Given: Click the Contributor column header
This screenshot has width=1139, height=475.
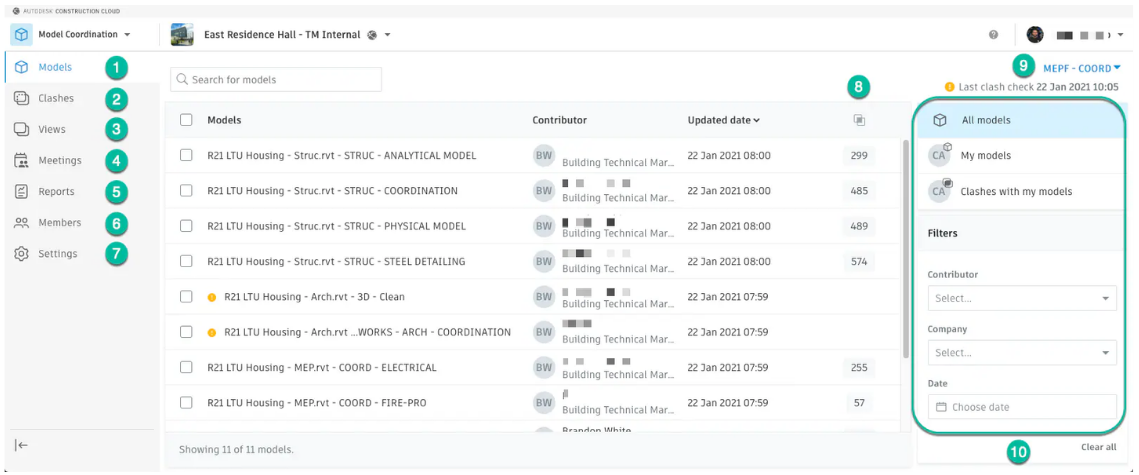Looking at the screenshot, I should (x=559, y=120).
